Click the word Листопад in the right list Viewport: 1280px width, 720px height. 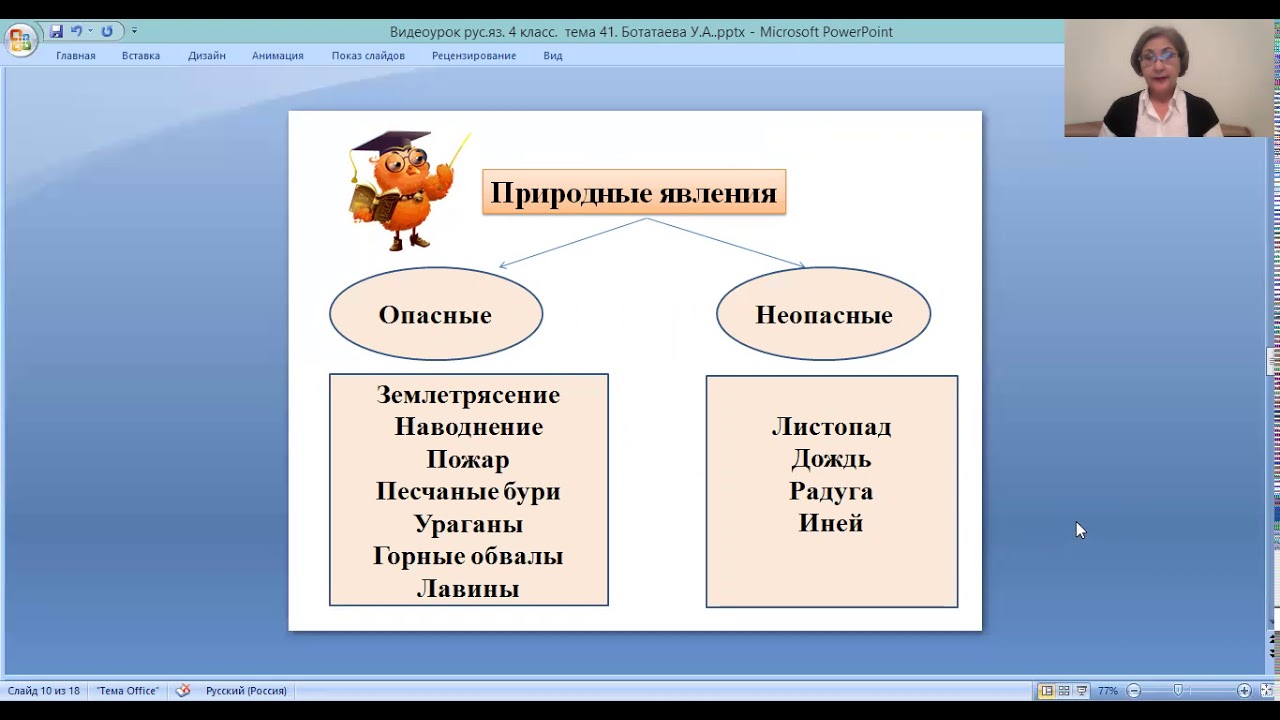(831, 427)
